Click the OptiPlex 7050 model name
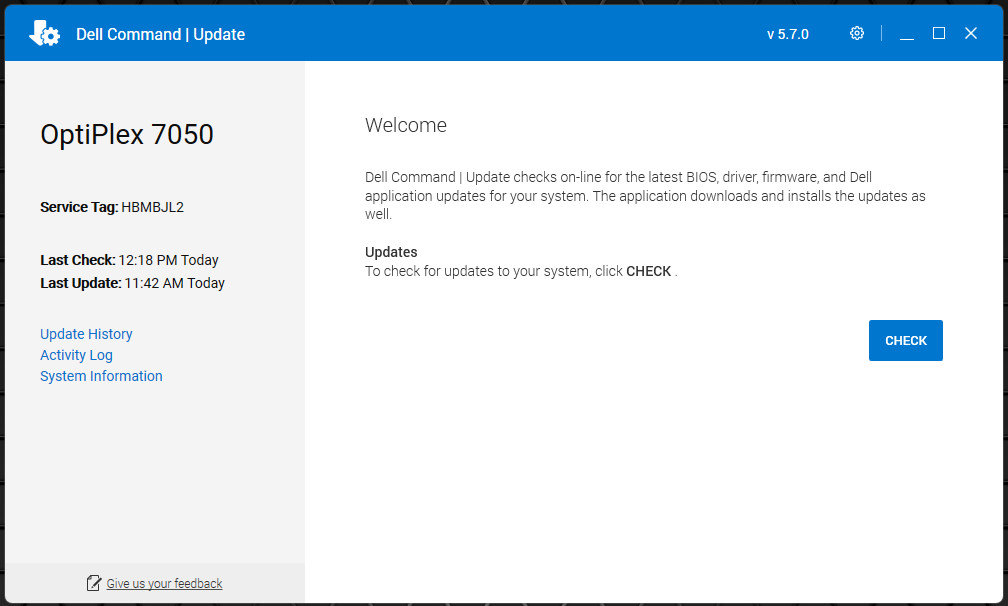Viewport: 1008px width, 606px height. (x=127, y=134)
